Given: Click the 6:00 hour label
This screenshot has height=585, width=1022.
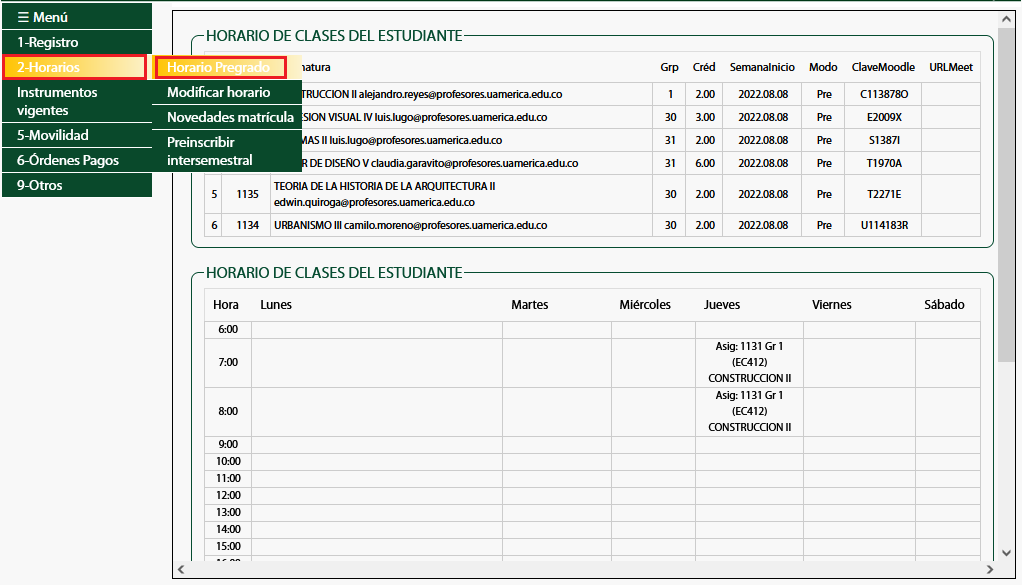Looking at the screenshot, I should pyautogui.click(x=228, y=330).
